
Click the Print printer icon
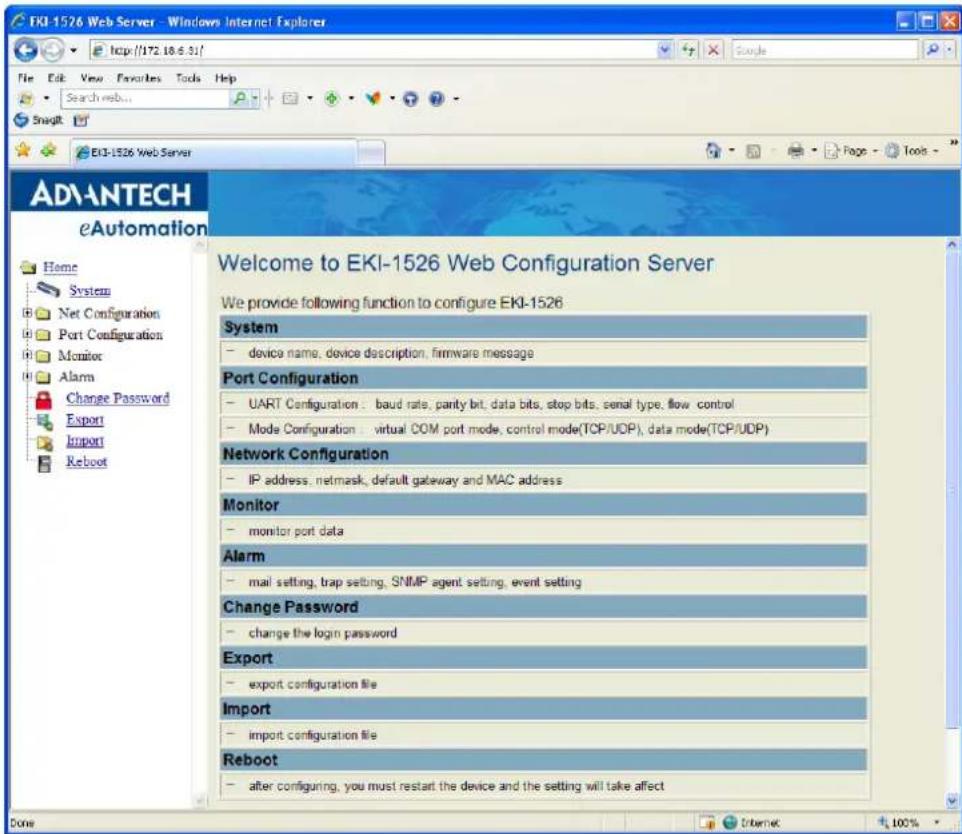click(x=796, y=150)
